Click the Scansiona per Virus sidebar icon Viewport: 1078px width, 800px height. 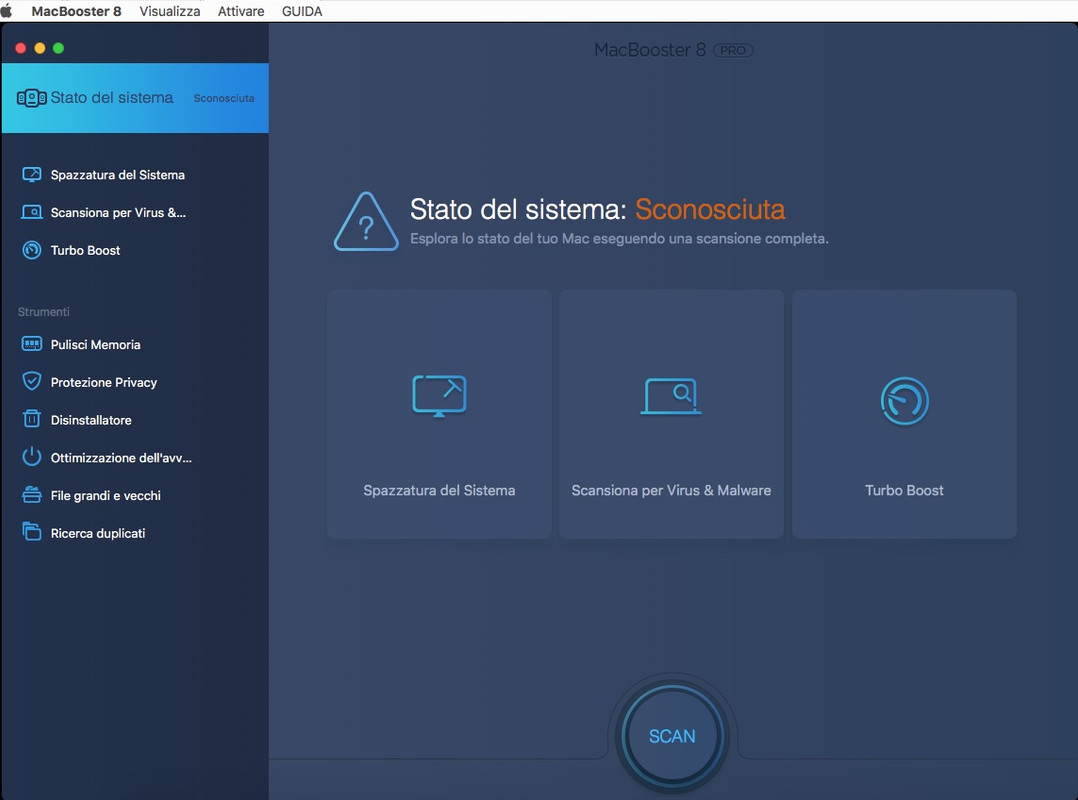32,212
